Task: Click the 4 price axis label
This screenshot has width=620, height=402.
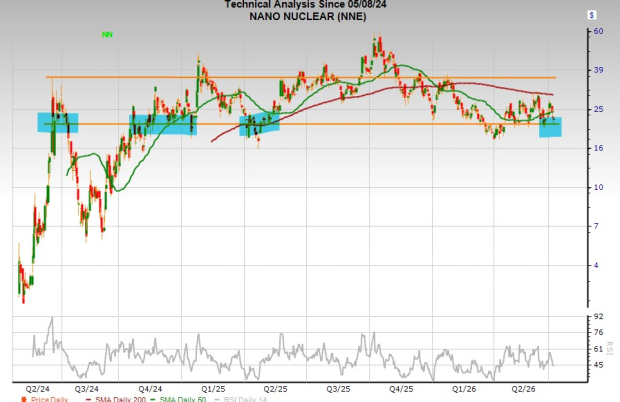Action: [x=596, y=265]
